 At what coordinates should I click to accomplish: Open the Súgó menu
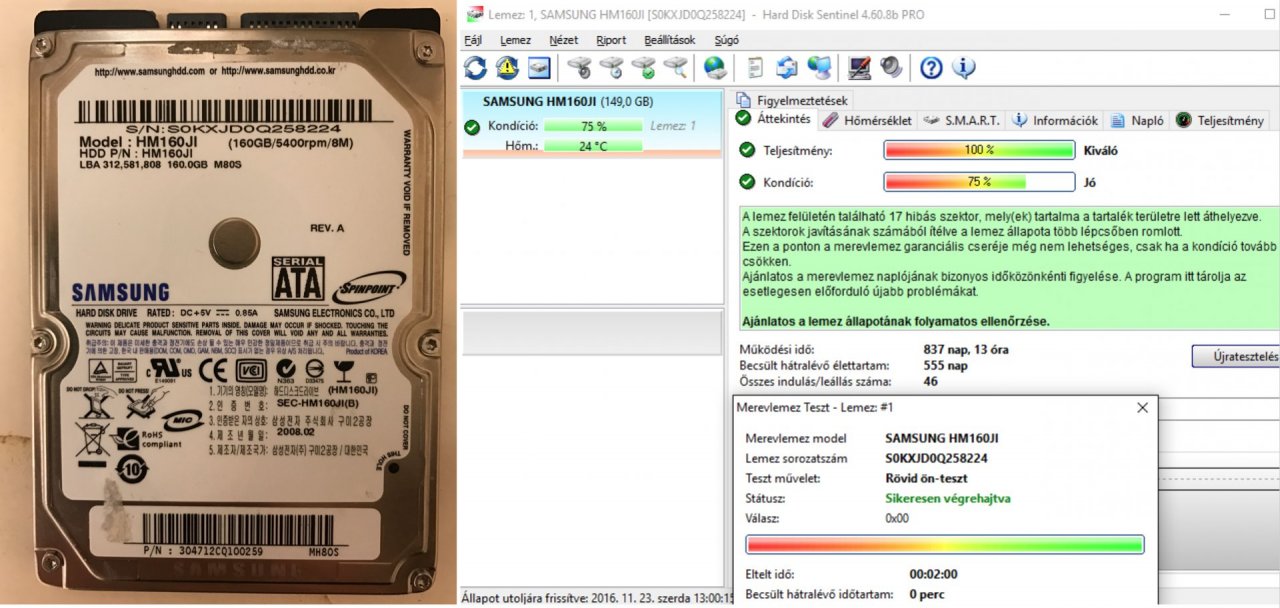(x=727, y=40)
